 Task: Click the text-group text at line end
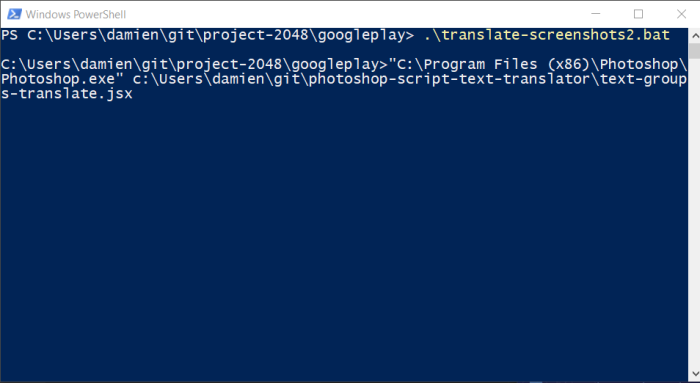pyautogui.click(x=643, y=79)
